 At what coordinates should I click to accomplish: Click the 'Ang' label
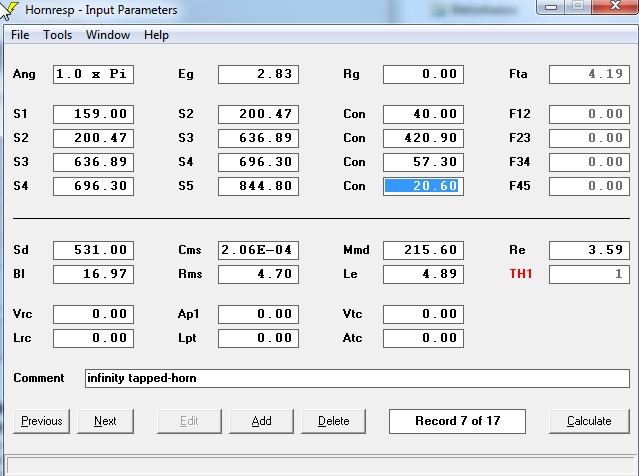tap(24, 74)
